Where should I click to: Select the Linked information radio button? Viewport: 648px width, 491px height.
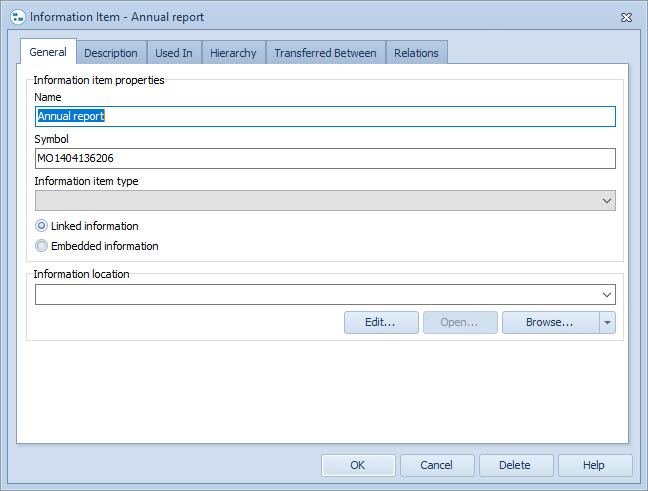point(41,226)
